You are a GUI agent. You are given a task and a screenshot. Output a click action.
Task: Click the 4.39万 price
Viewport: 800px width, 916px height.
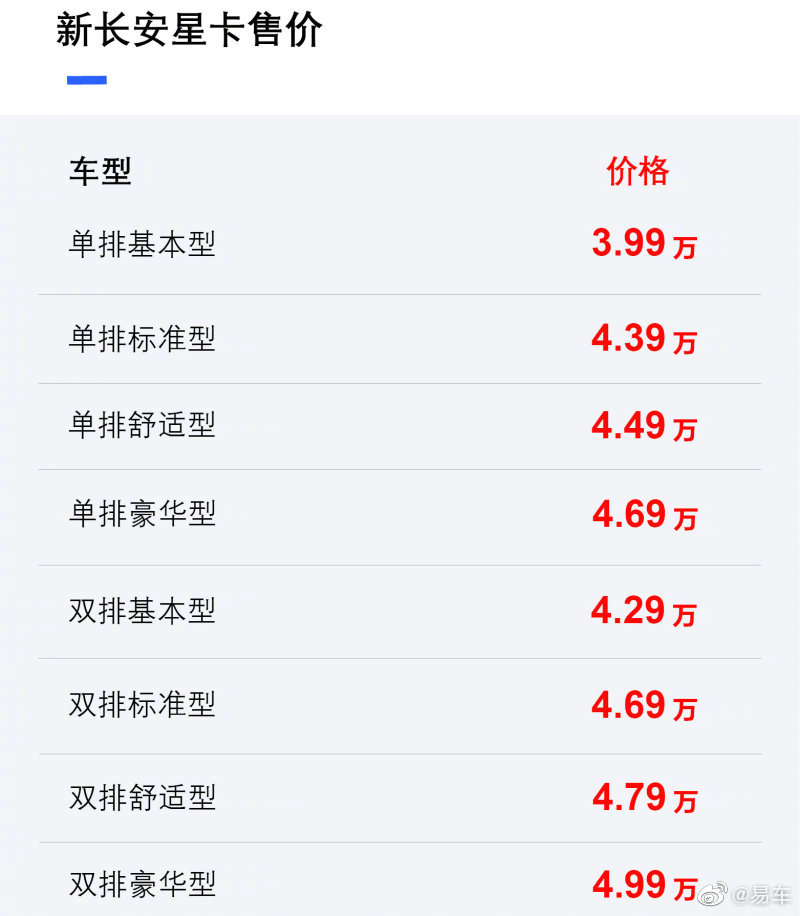tap(644, 339)
